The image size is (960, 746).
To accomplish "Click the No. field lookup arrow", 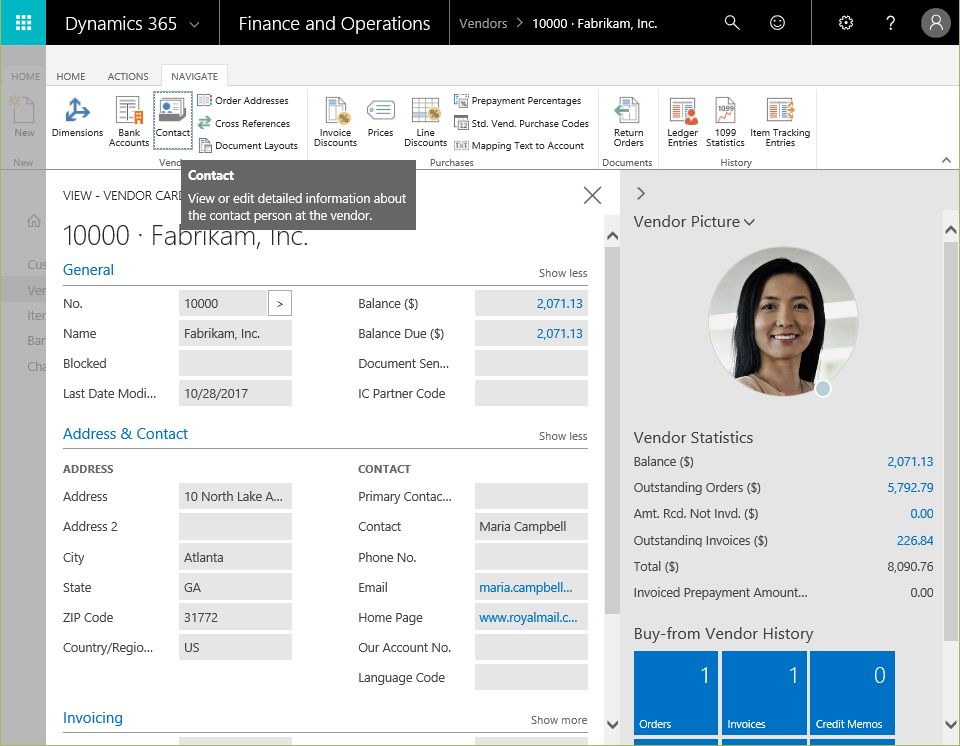I will pyautogui.click(x=280, y=304).
